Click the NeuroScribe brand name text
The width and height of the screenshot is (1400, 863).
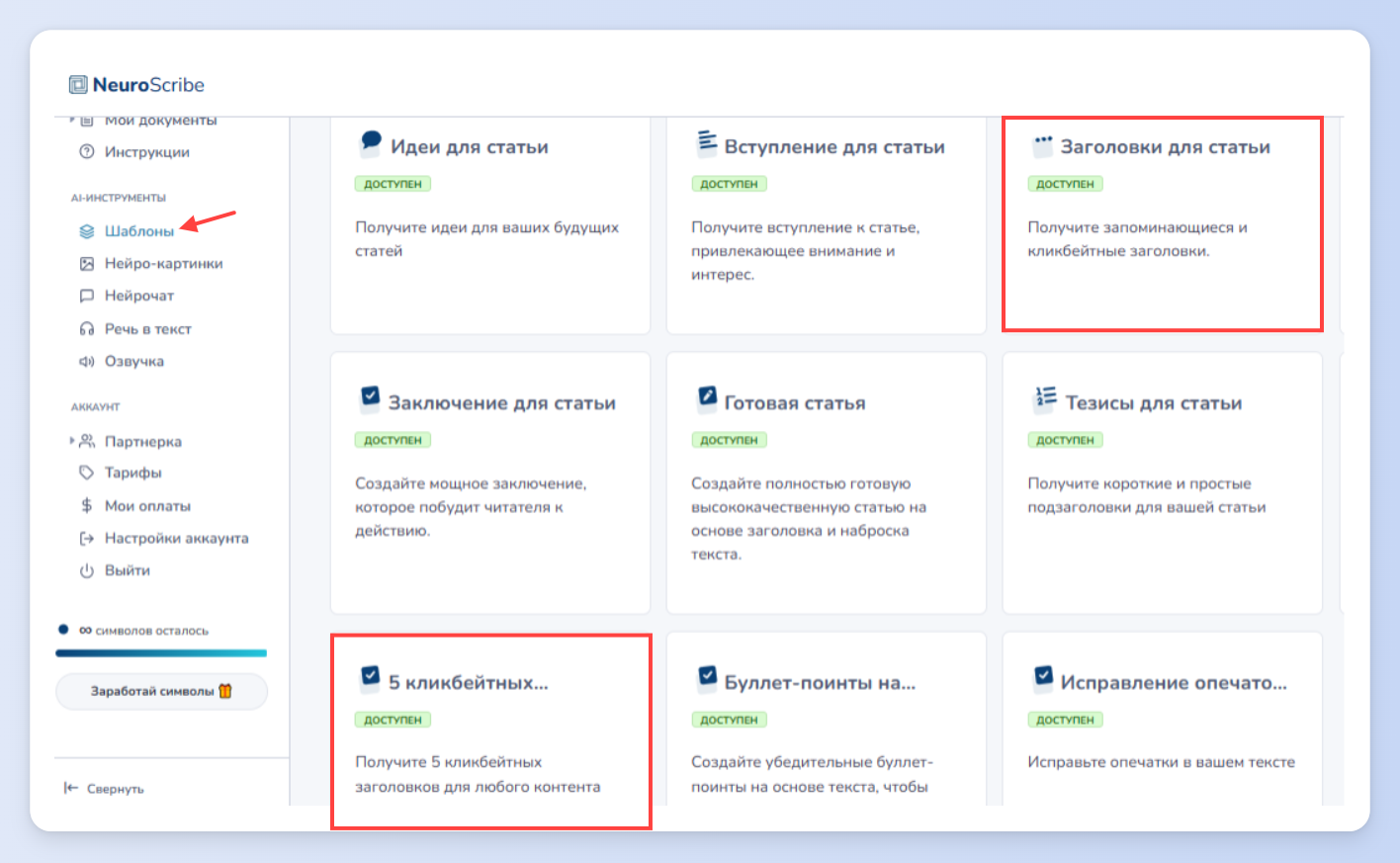[x=148, y=85]
